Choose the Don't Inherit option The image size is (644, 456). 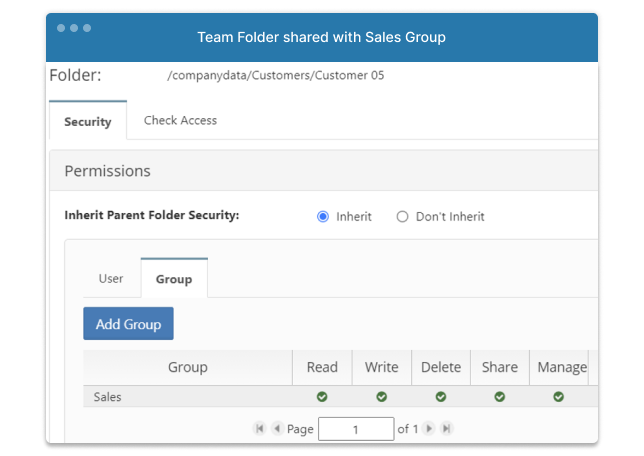tap(402, 216)
